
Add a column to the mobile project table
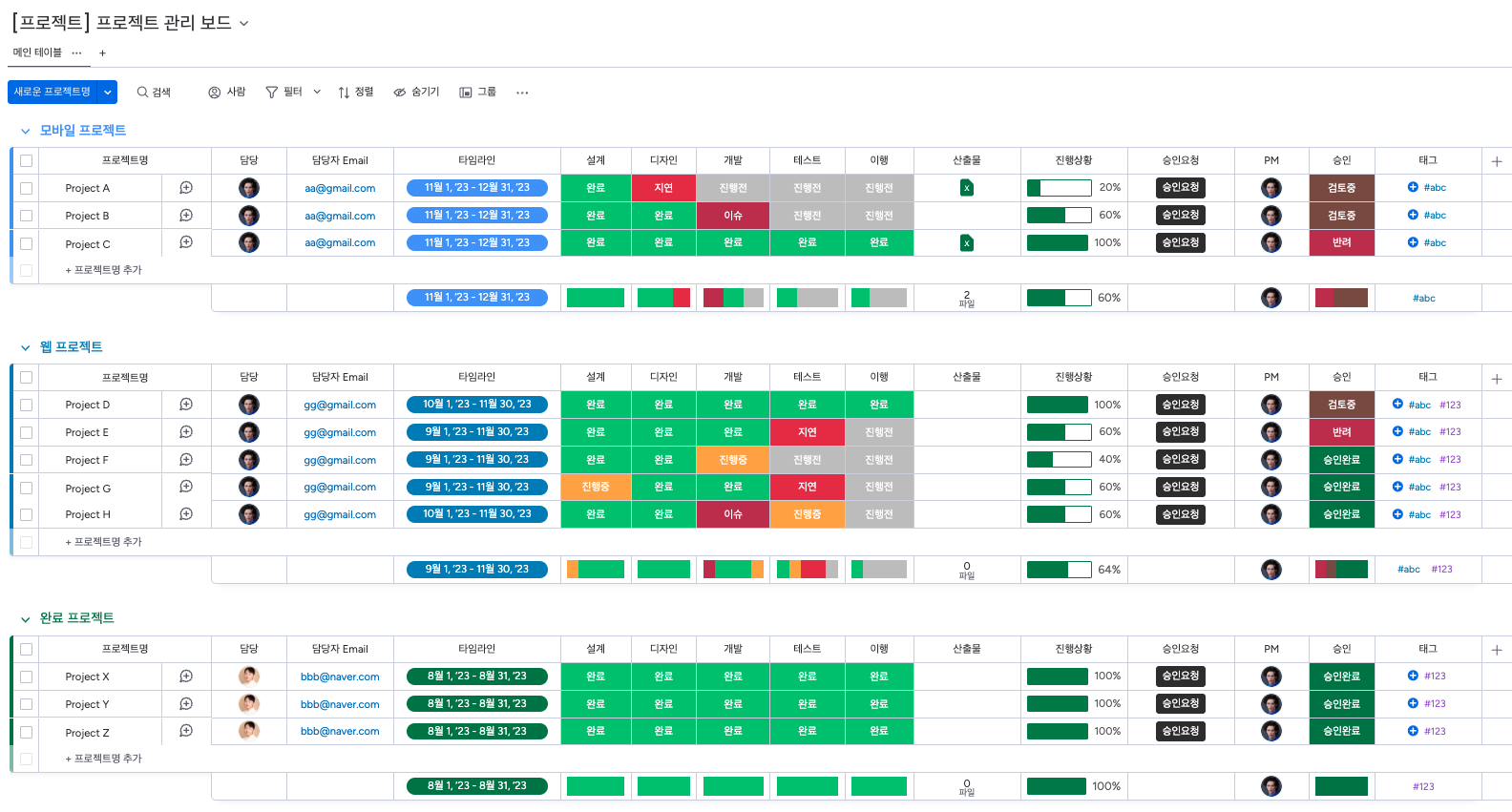[1496, 161]
